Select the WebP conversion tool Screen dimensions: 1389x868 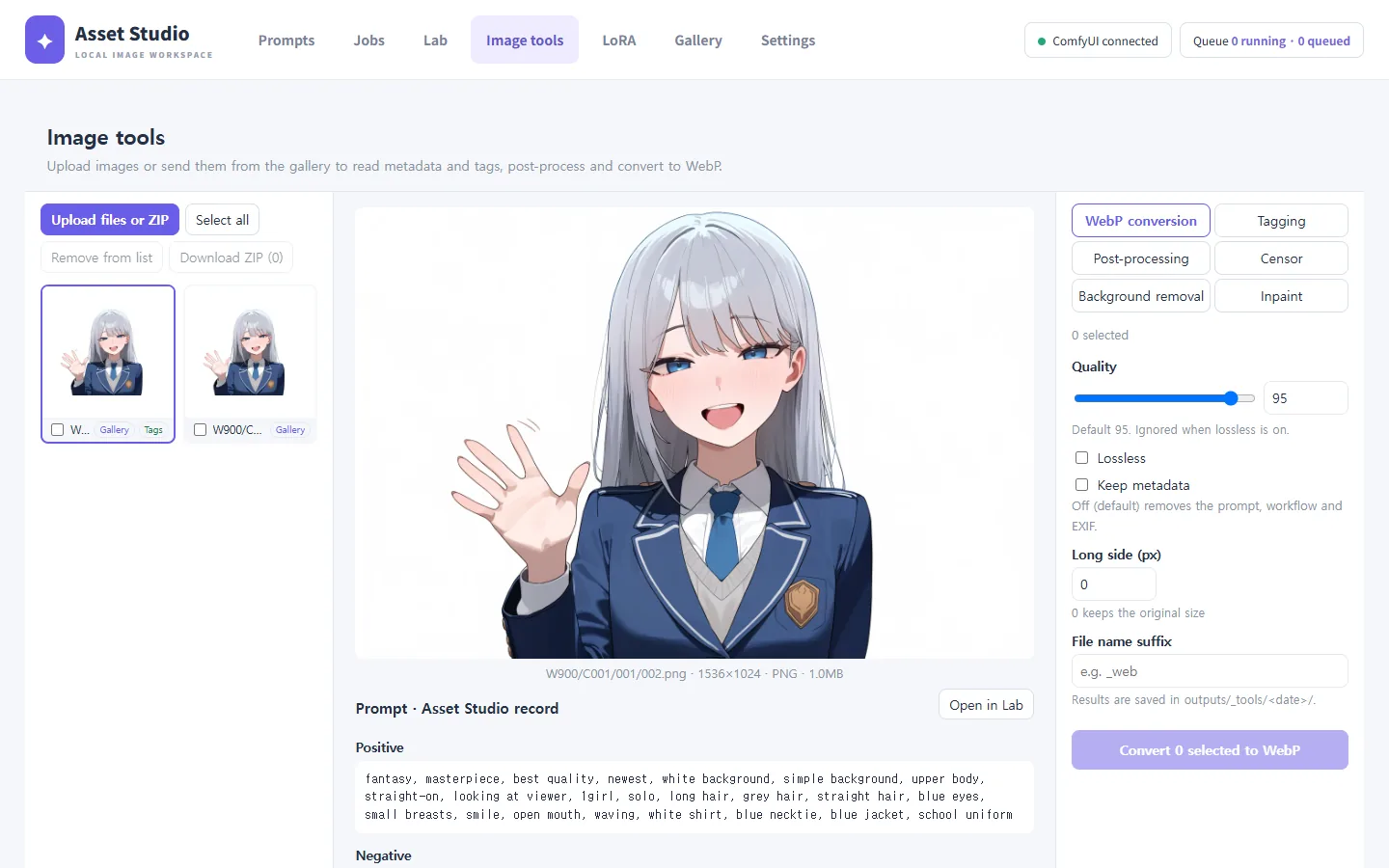click(x=1141, y=221)
